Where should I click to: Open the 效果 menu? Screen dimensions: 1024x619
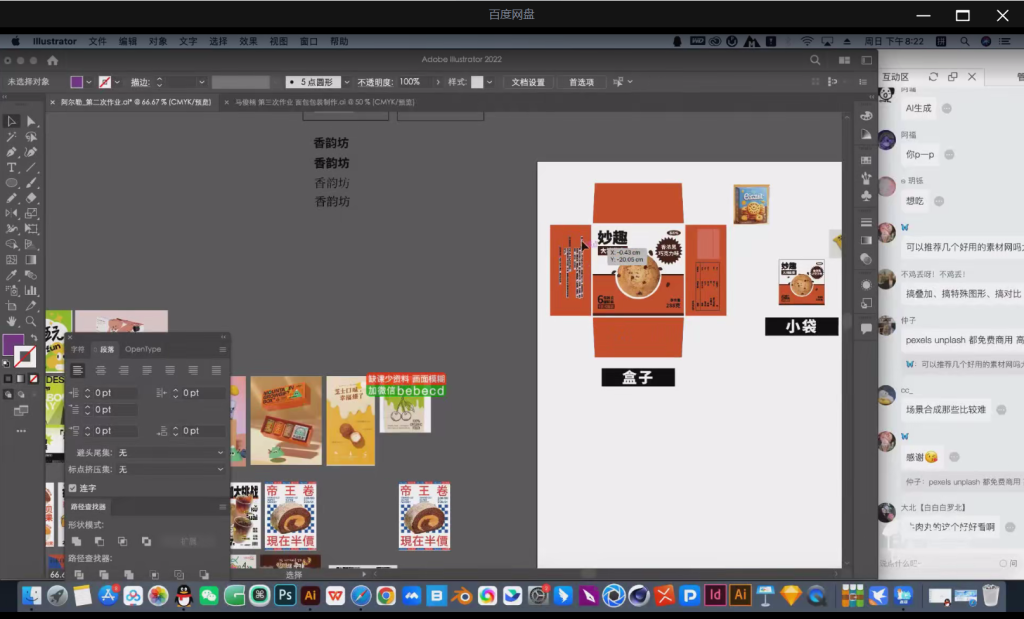pos(248,41)
